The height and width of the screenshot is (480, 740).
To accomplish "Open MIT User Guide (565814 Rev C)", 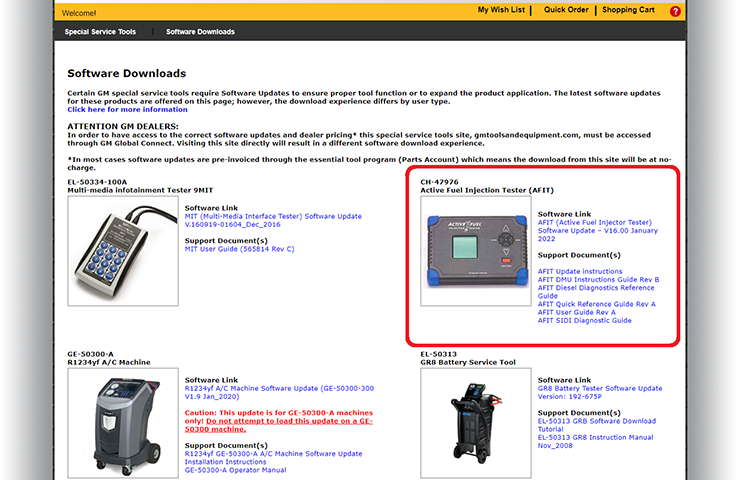I will (239, 249).
